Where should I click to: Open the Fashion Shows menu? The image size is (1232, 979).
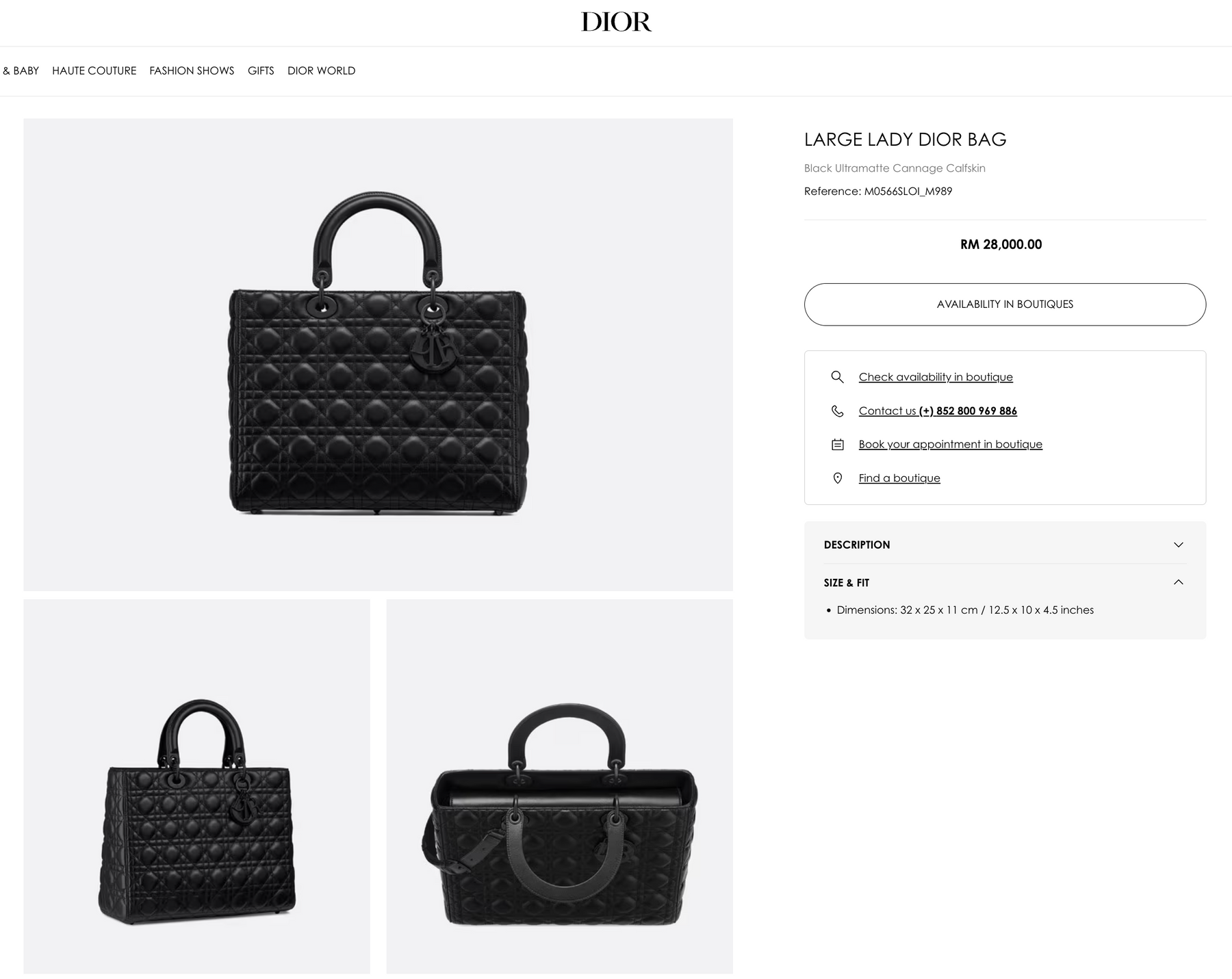click(x=192, y=70)
